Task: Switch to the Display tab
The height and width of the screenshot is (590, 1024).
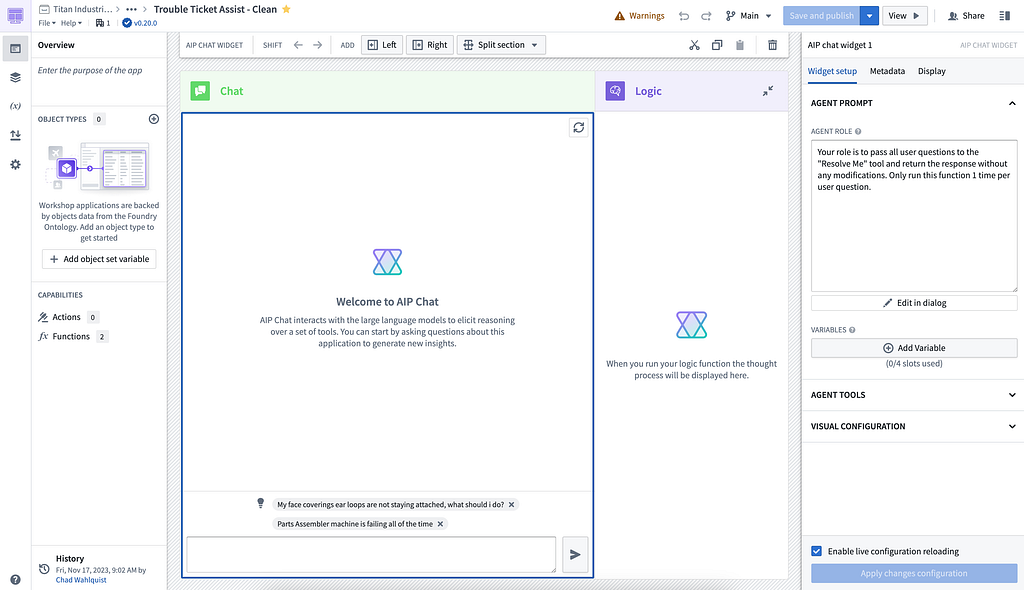Action: click(x=931, y=71)
